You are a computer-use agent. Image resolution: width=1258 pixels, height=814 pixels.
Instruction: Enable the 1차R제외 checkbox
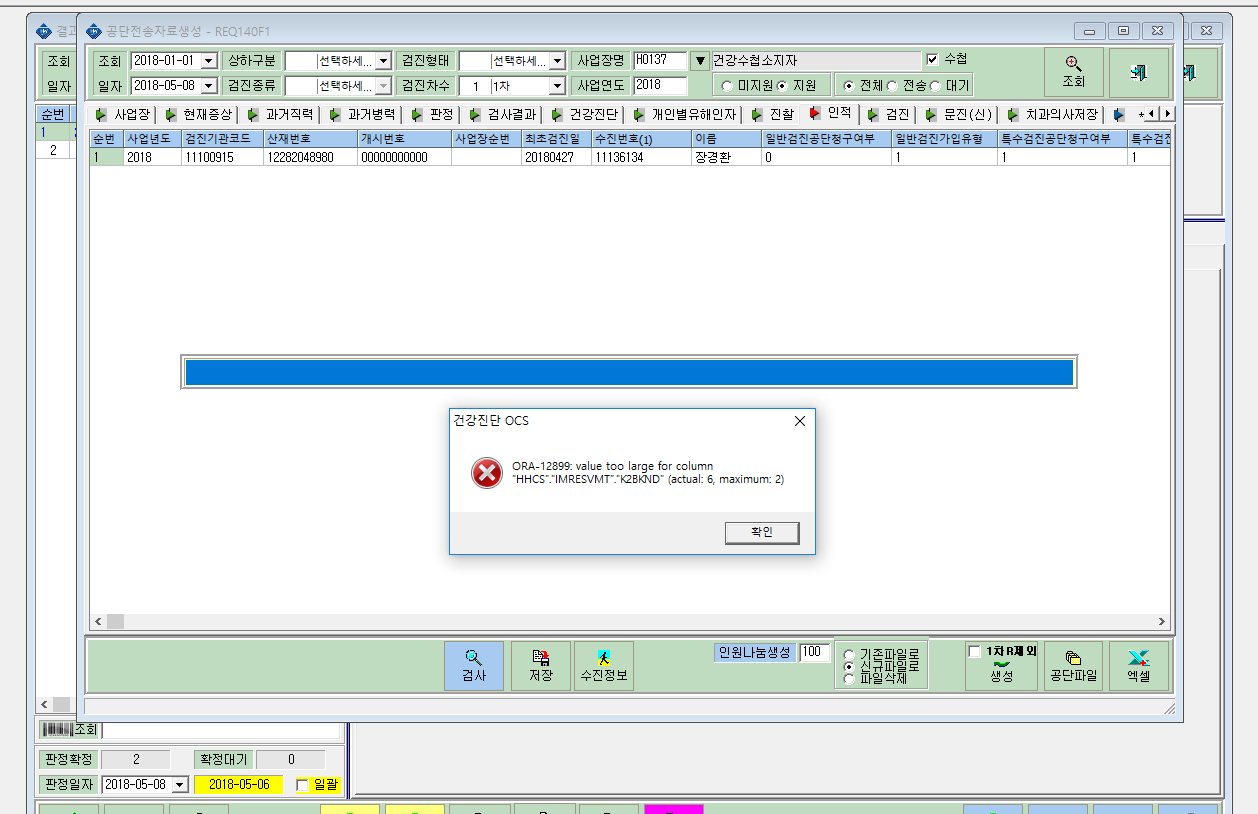975,652
